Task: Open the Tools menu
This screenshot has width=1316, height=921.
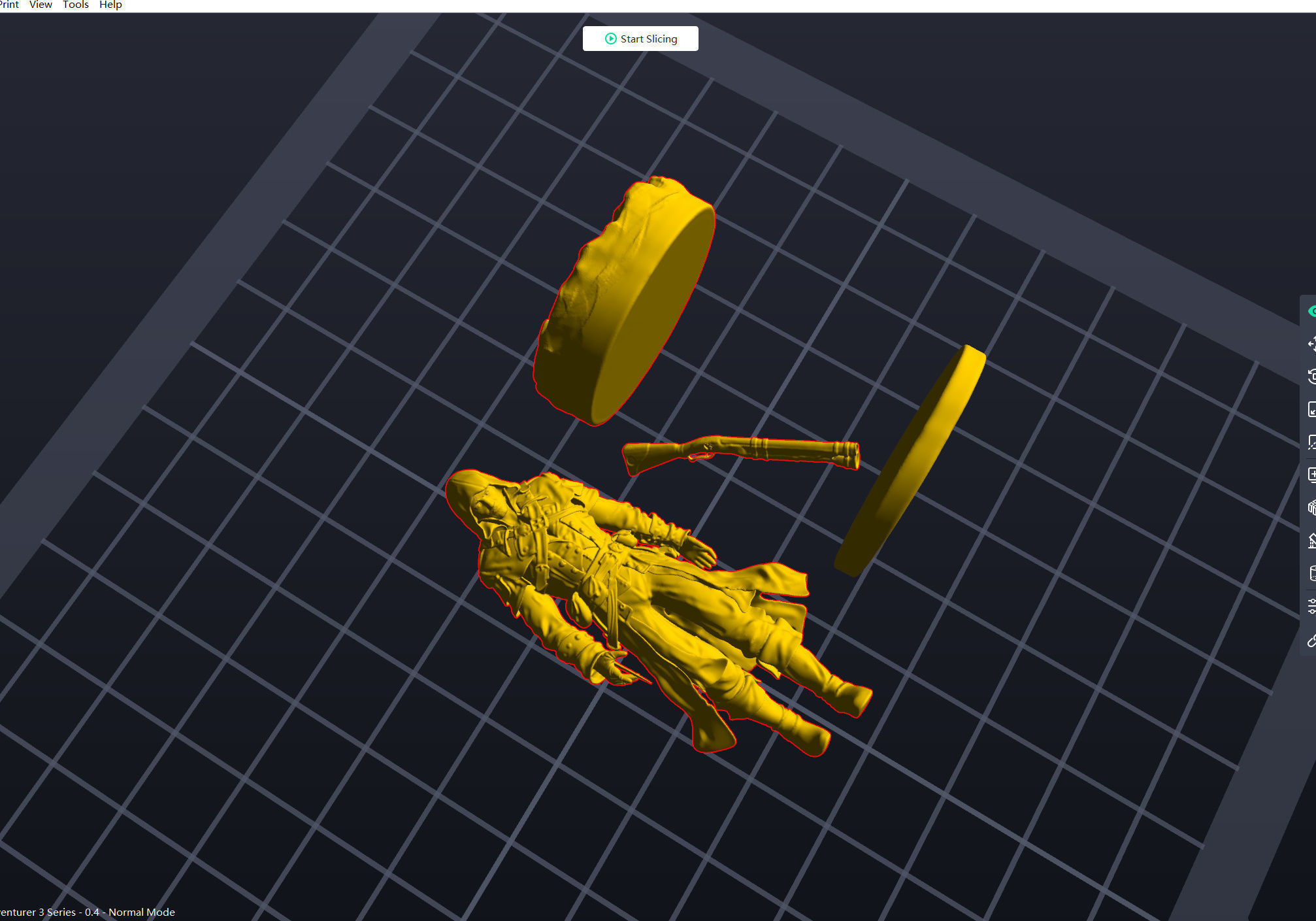Action: click(76, 5)
